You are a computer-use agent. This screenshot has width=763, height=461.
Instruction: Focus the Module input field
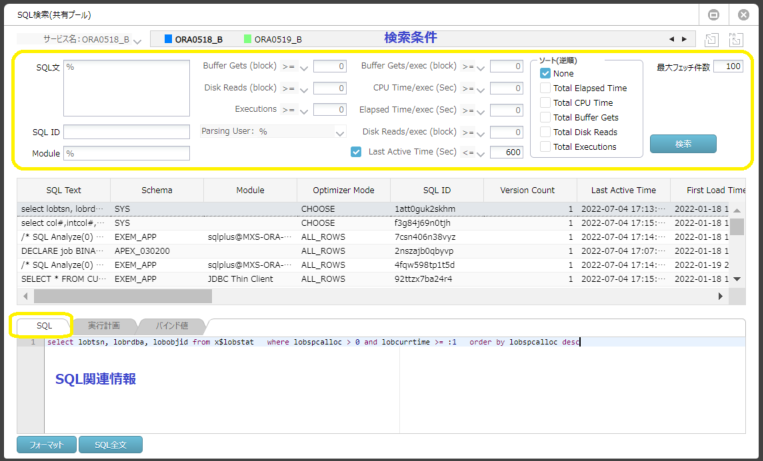tap(127, 153)
